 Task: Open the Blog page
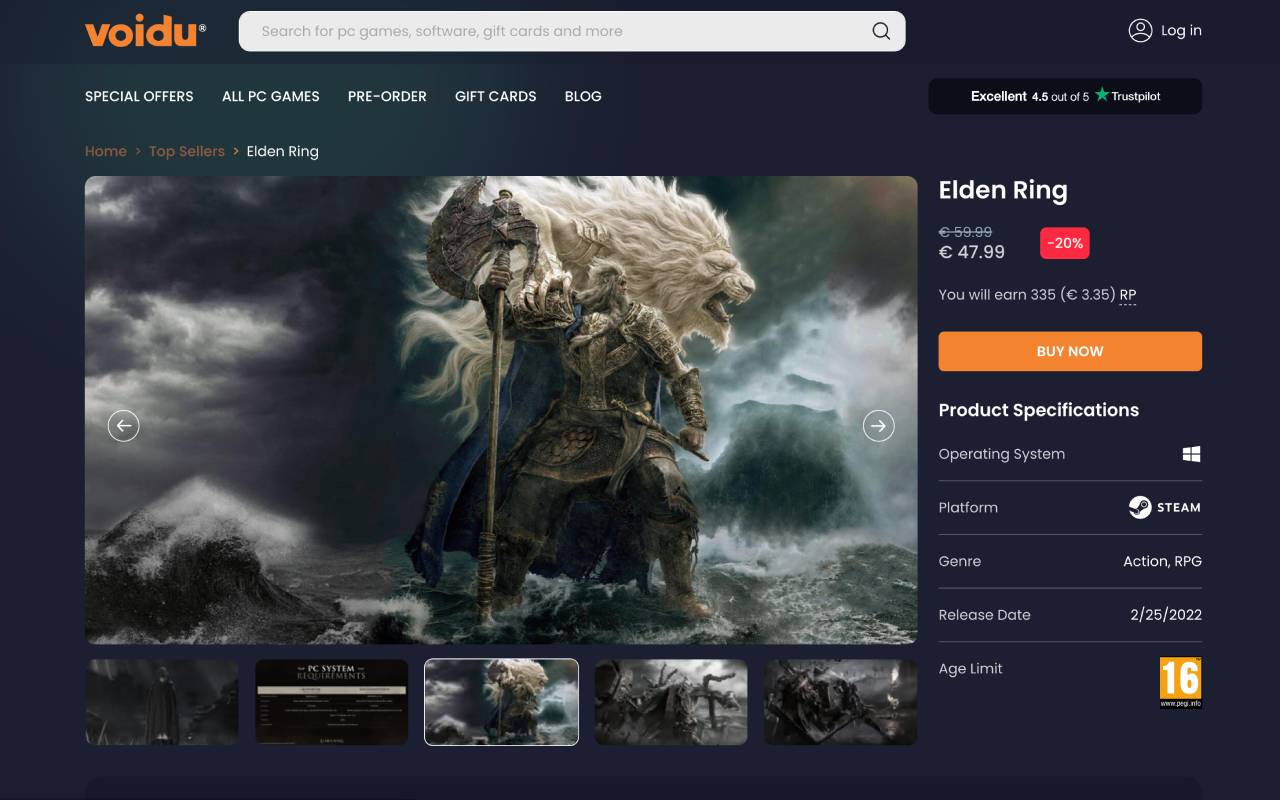tap(583, 96)
